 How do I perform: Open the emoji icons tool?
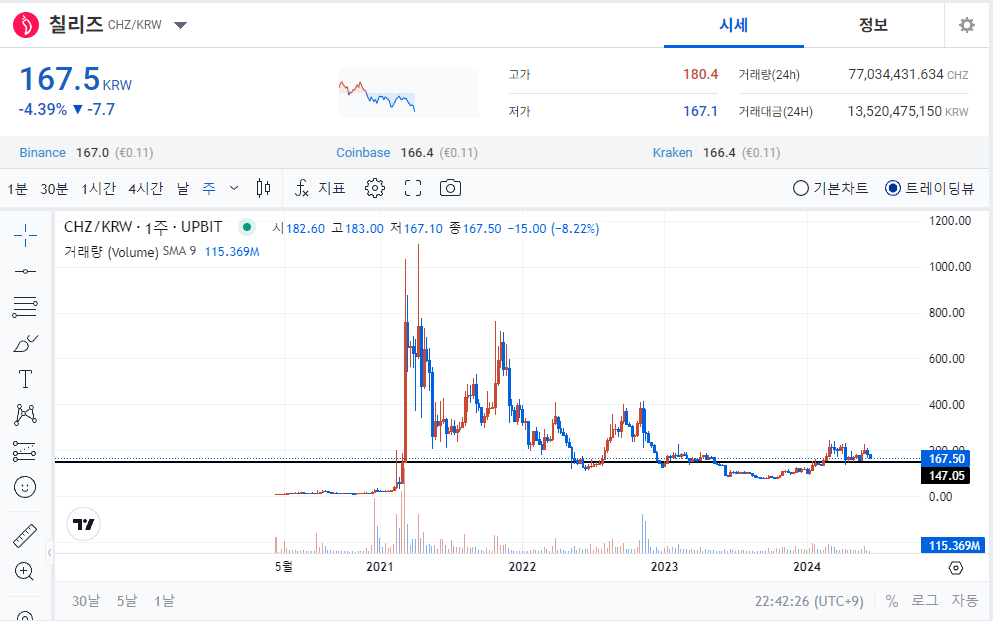(x=25, y=487)
